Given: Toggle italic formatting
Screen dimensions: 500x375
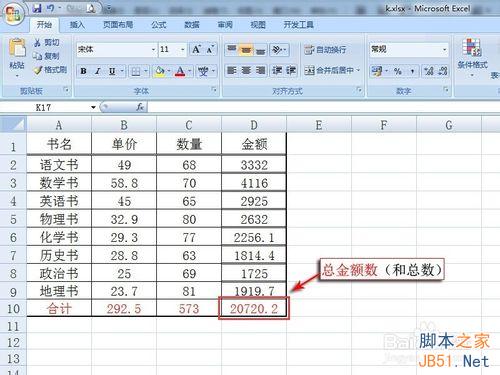Looking at the screenshot, I should coord(98,71).
